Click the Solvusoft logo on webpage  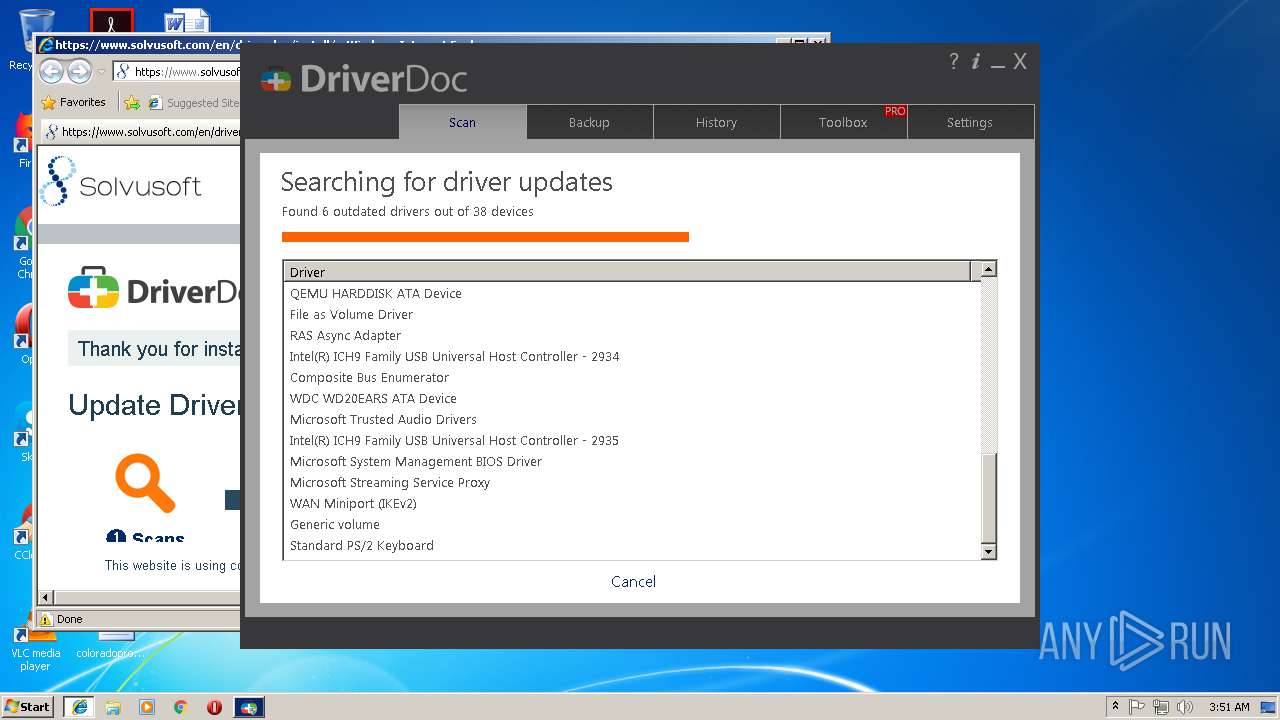pyautogui.click(x=121, y=183)
